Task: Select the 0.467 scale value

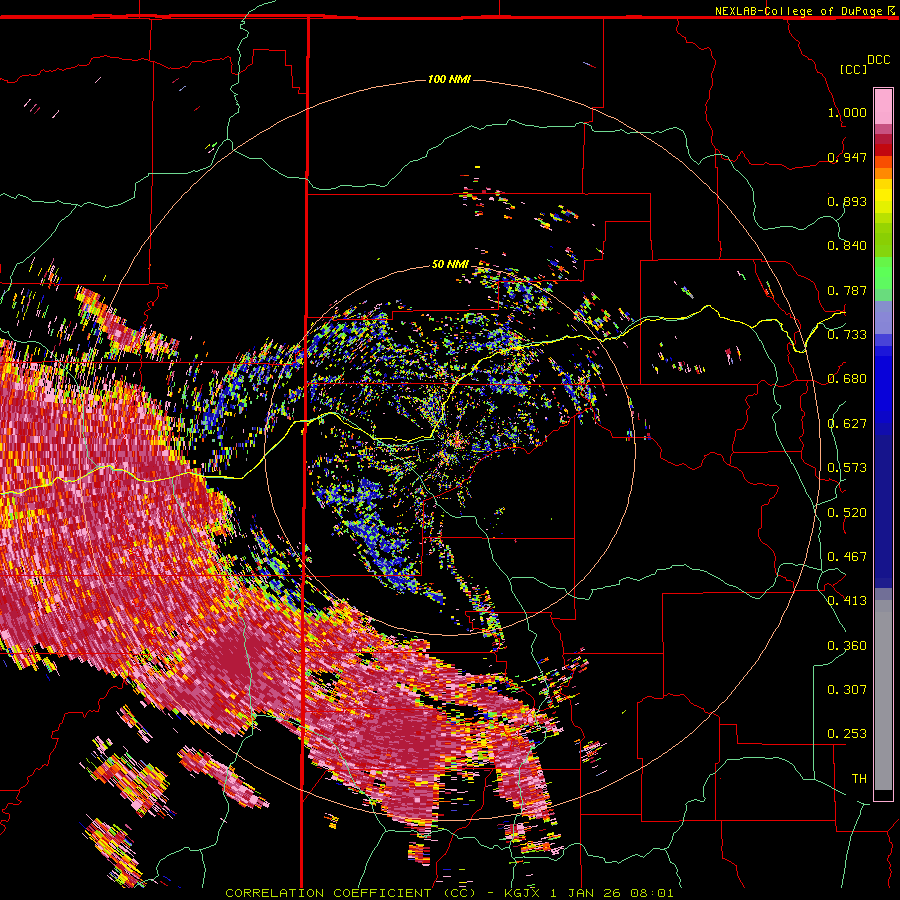Action: (847, 557)
